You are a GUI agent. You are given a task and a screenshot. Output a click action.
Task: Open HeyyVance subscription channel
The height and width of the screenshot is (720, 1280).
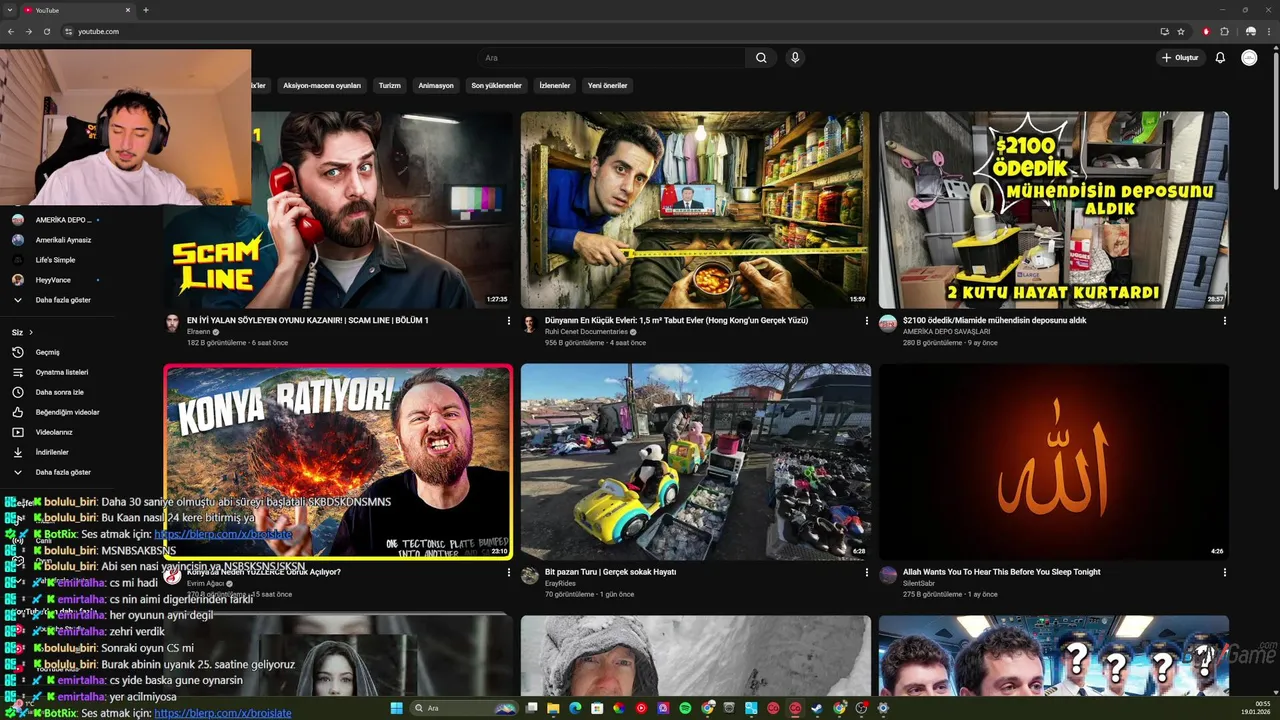click(x=55, y=280)
